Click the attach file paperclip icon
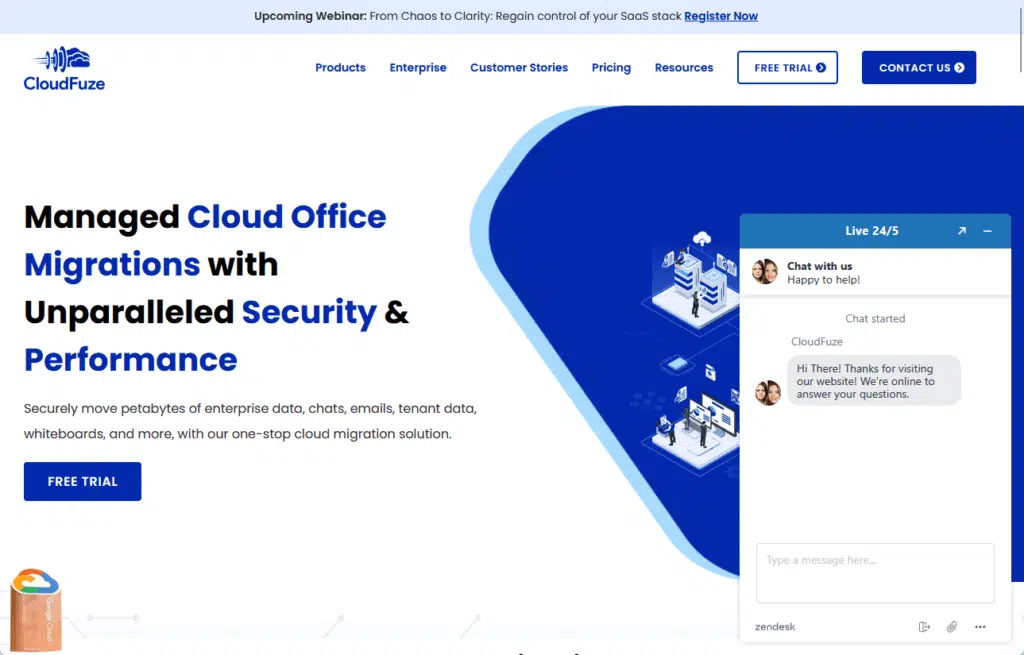Image resolution: width=1024 pixels, height=655 pixels. point(952,627)
